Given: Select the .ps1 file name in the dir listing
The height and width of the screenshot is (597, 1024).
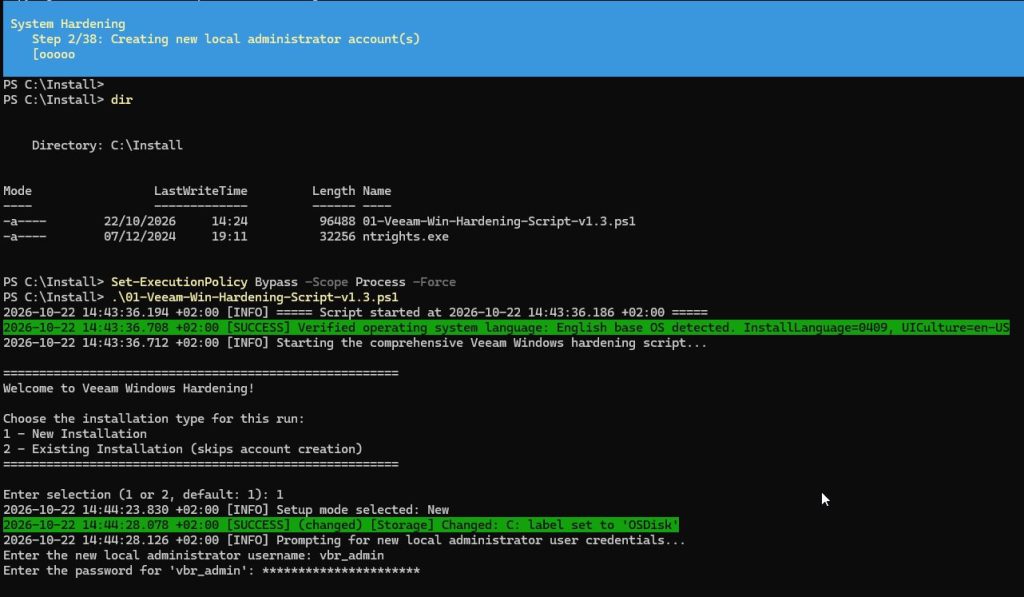Looking at the screenshot, I should point(499,221).
